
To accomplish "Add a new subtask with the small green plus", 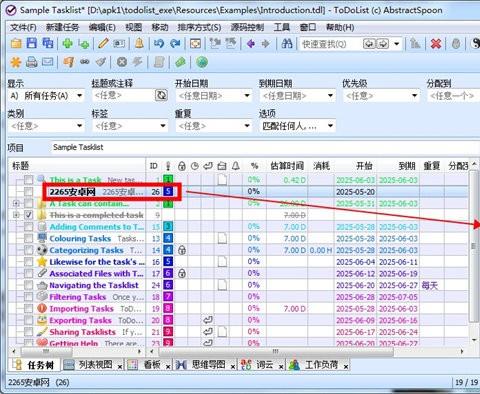I will (84, 44).
